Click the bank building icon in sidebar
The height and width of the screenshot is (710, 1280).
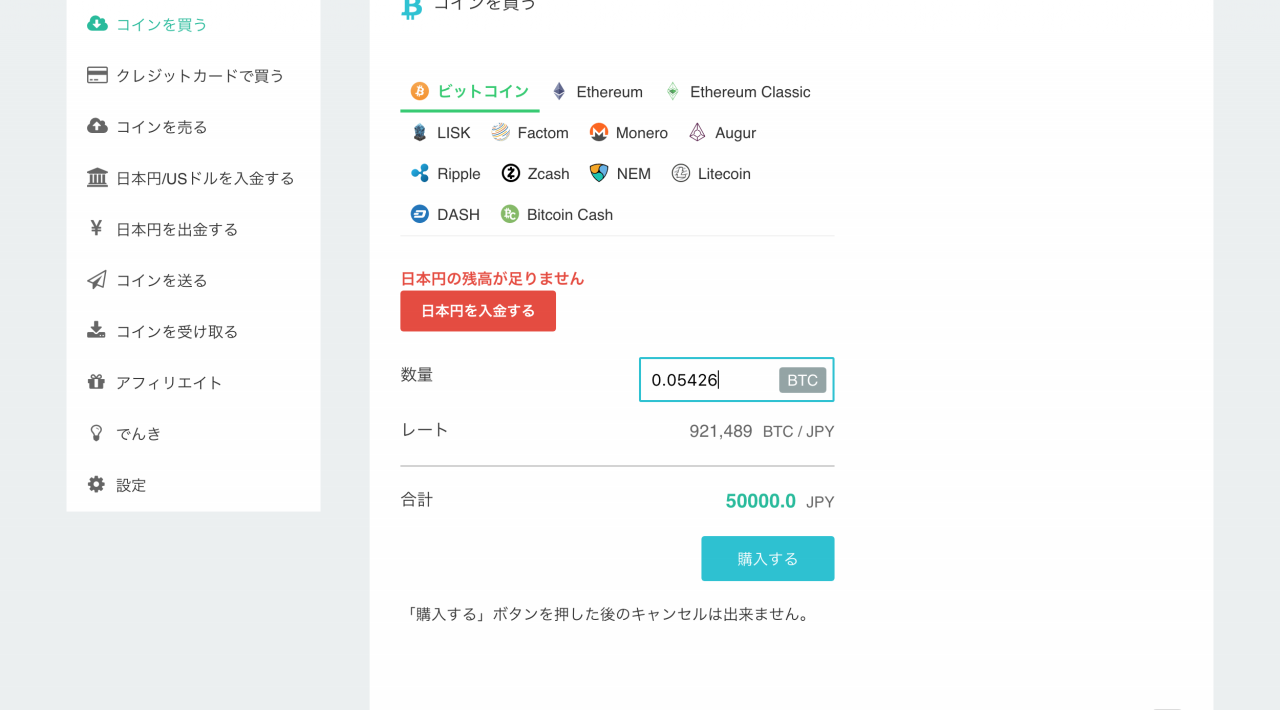click(97, 178)
